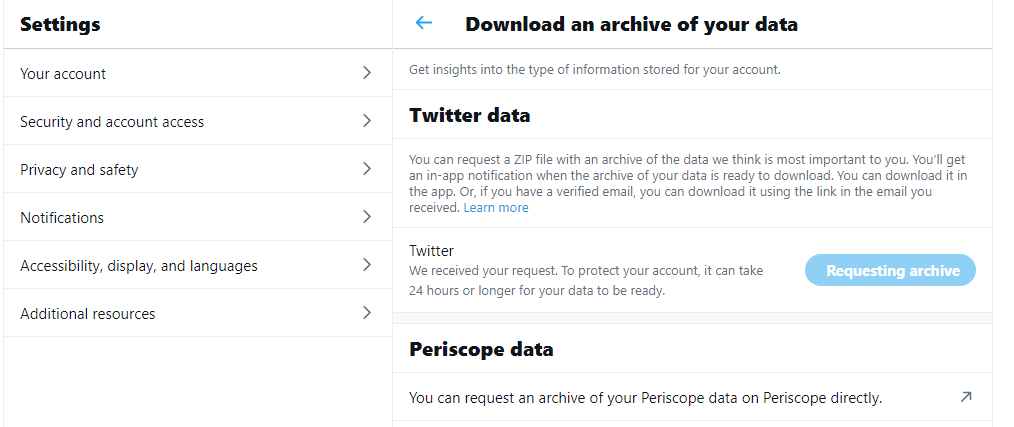Click the Twitter data heading

point(470,115)
